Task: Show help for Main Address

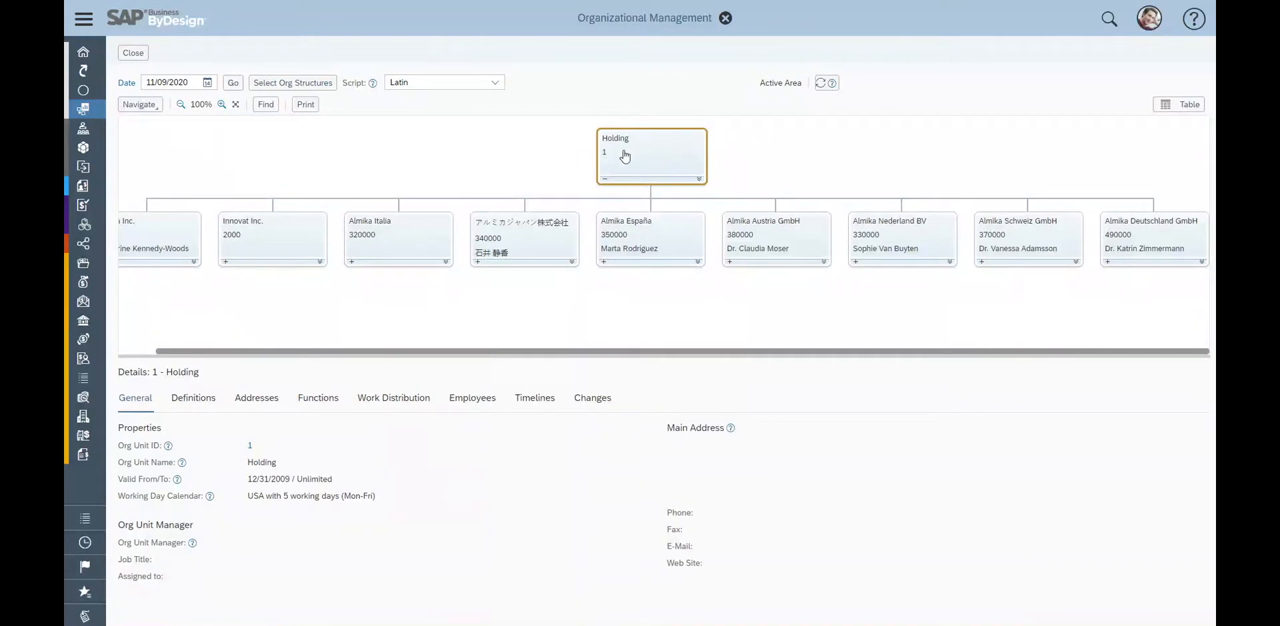Action: [x=731, y=428]
